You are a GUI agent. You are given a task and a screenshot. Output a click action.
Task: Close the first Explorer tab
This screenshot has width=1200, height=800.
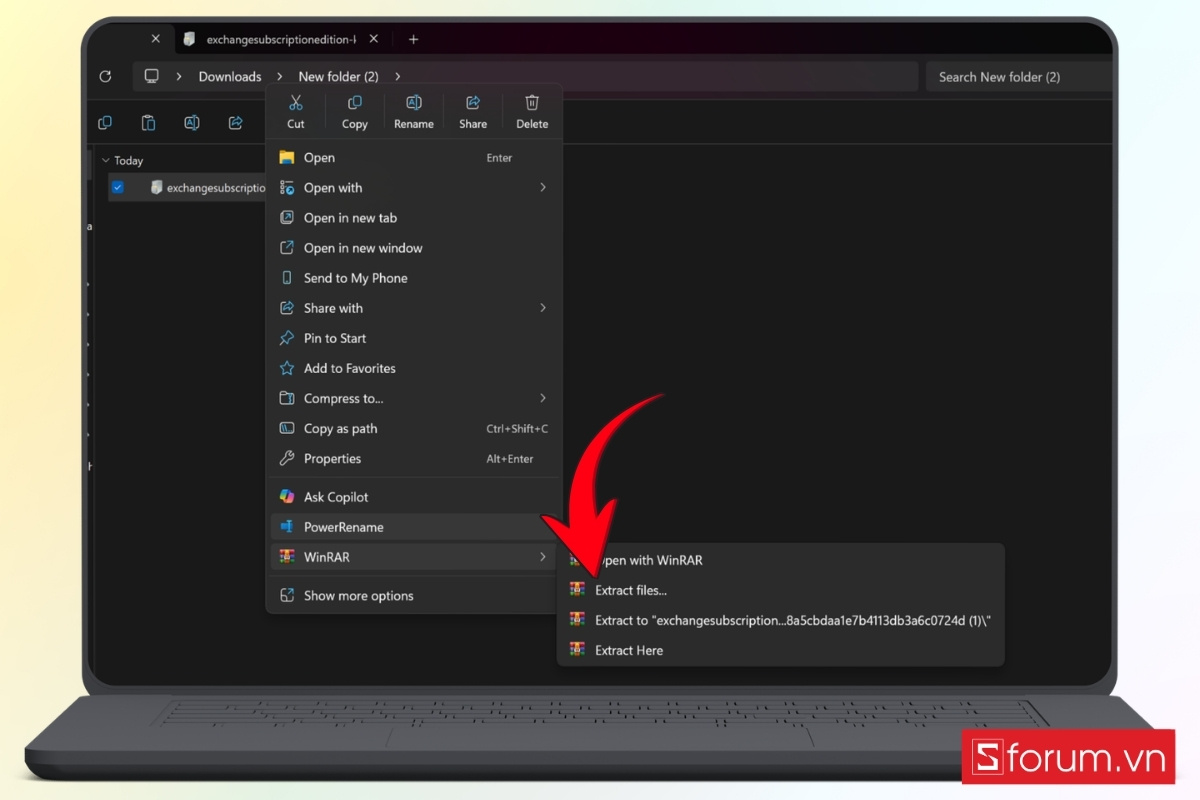tap(155, 39)
